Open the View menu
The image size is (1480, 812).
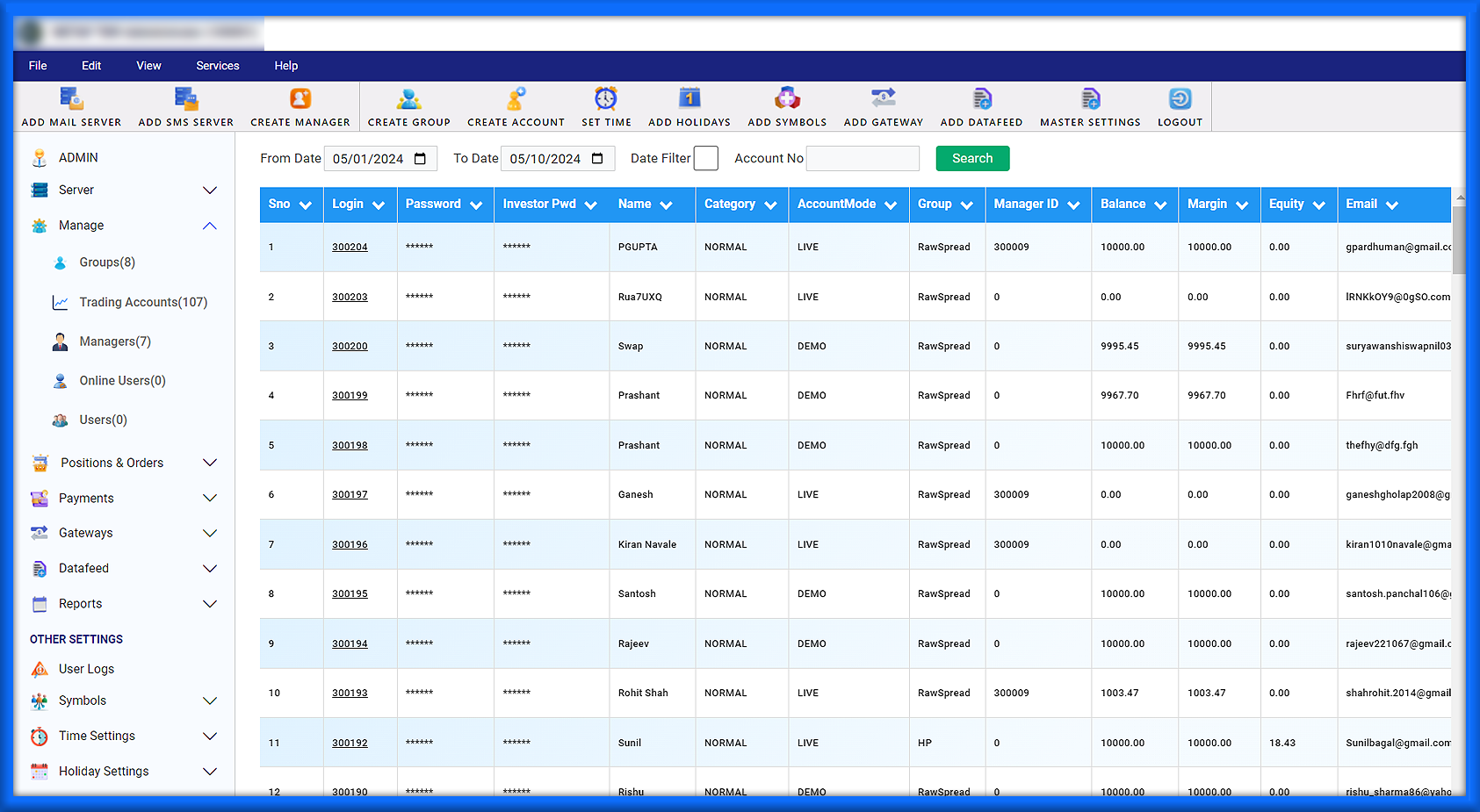(148, 66)
